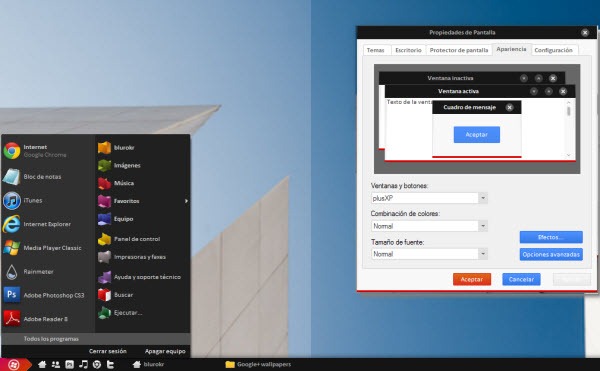The image size is (600, 371).
Task: Click Apagar equipo
Action: [x=165, y=351]
